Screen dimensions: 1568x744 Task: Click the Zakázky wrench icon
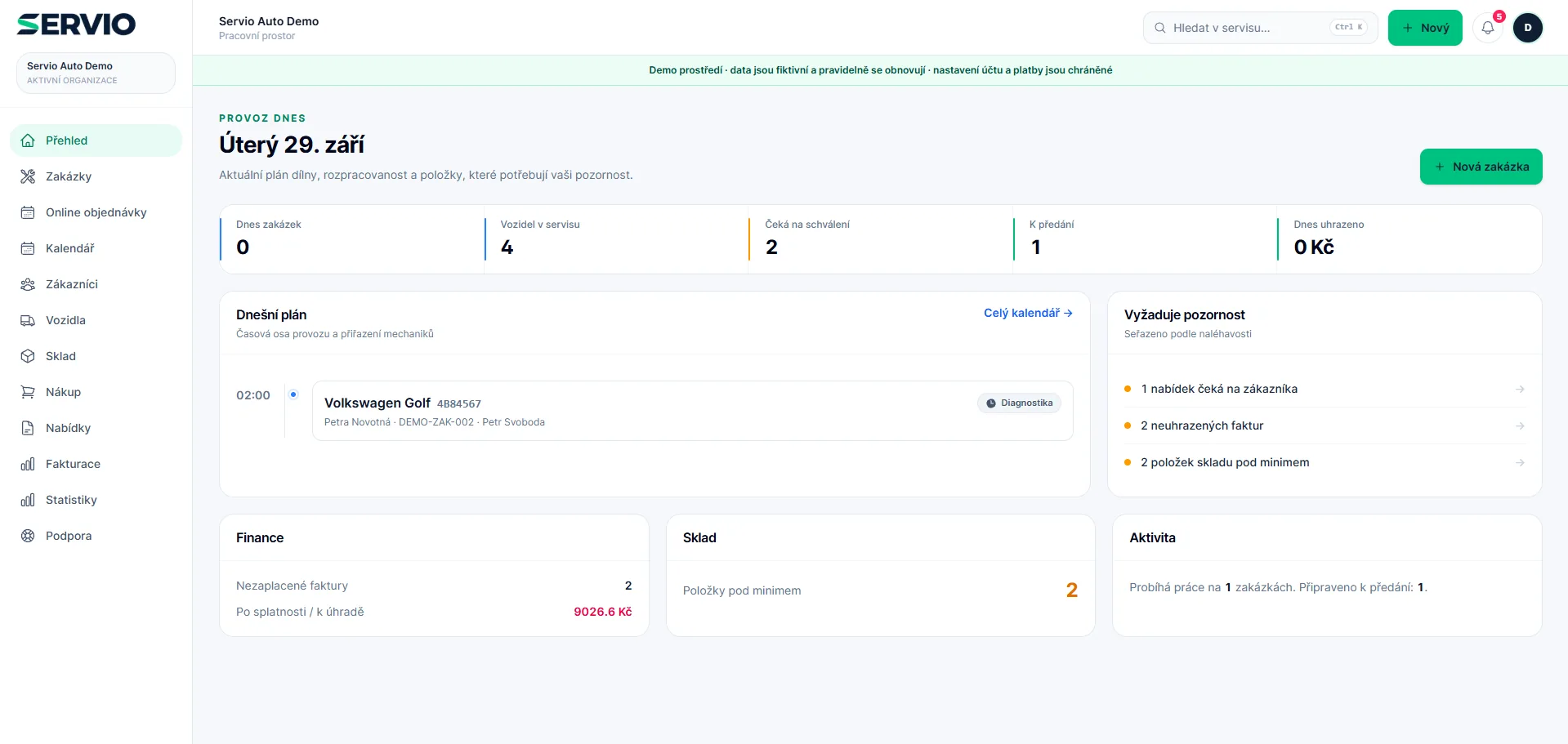[28, 176]
